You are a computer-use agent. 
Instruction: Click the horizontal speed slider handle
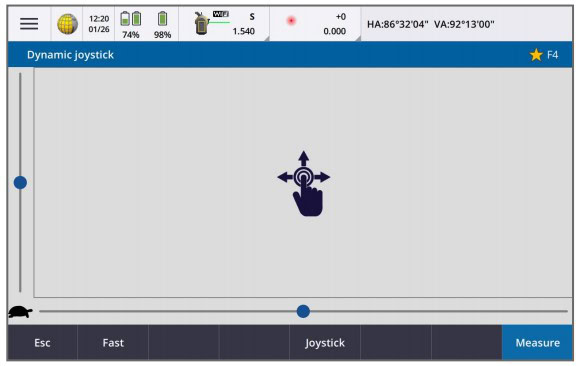303,311
